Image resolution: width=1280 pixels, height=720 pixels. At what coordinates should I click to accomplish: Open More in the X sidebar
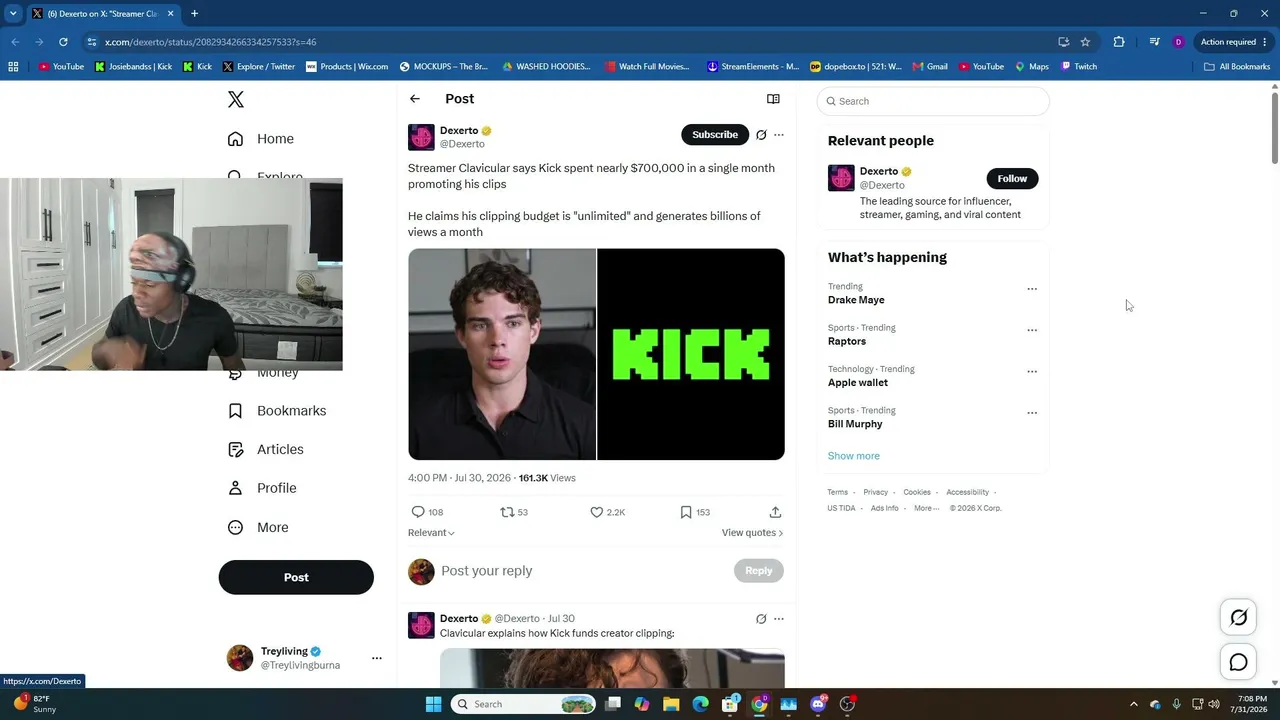(x=258, y=527)
